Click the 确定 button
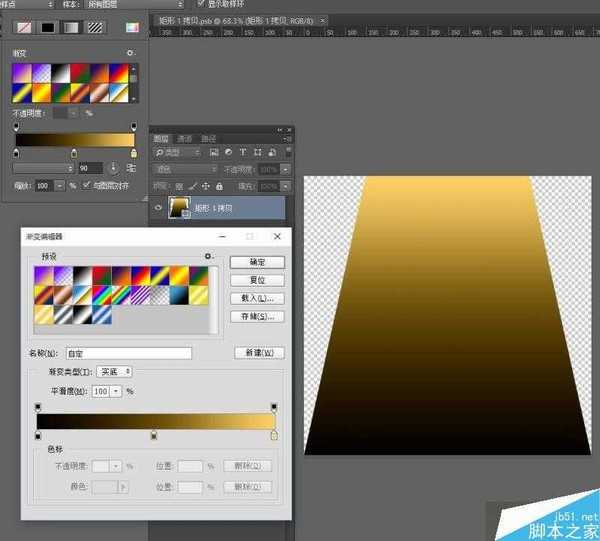 (x=257, y=262)
